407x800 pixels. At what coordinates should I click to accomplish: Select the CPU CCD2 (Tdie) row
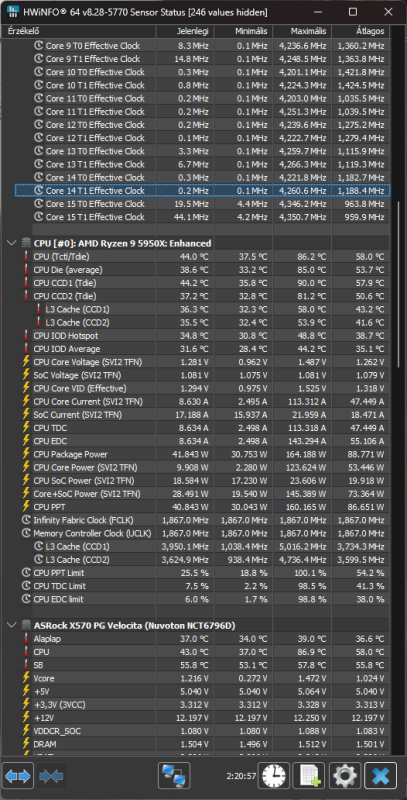pos(202,296)
